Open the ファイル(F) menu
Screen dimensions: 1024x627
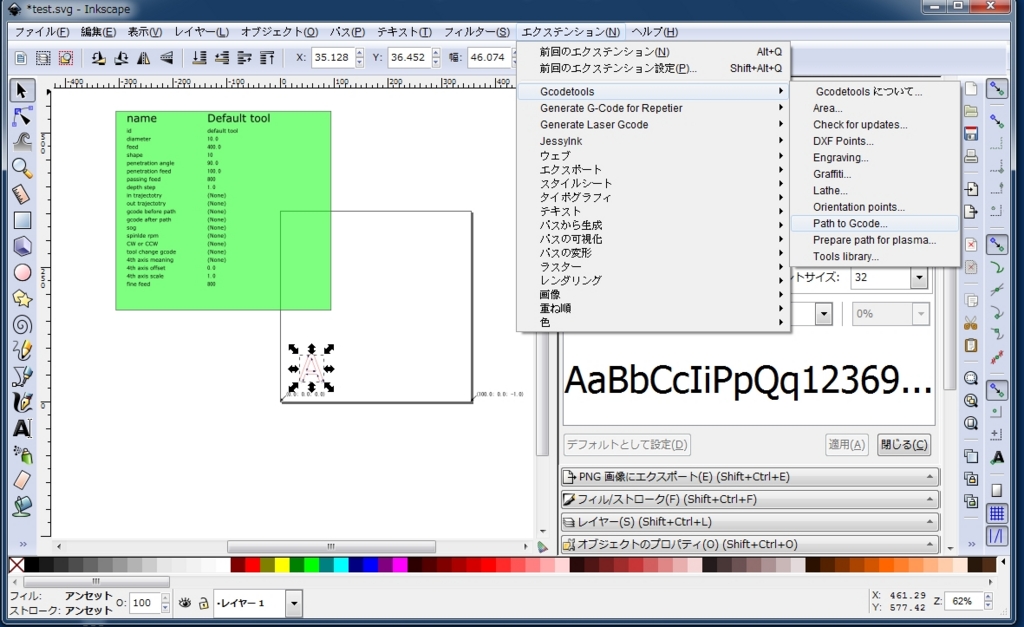[x=42, y=31]
